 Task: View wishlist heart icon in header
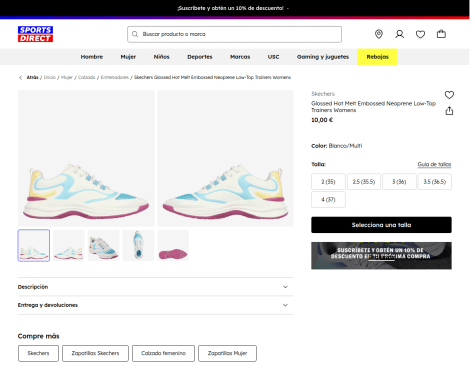click(x=420, y=34)
